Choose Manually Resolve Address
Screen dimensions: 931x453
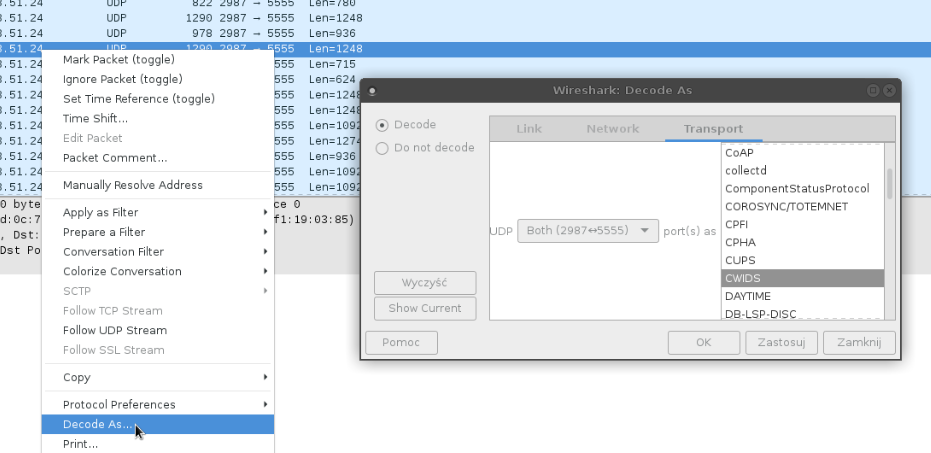coord(157,185)
